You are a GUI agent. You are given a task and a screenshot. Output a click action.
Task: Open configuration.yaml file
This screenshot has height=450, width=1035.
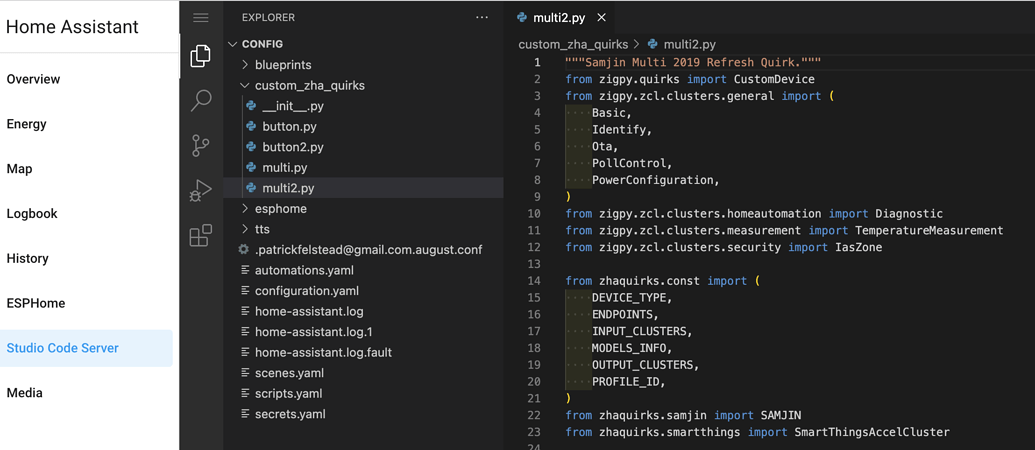click(307, 291)
